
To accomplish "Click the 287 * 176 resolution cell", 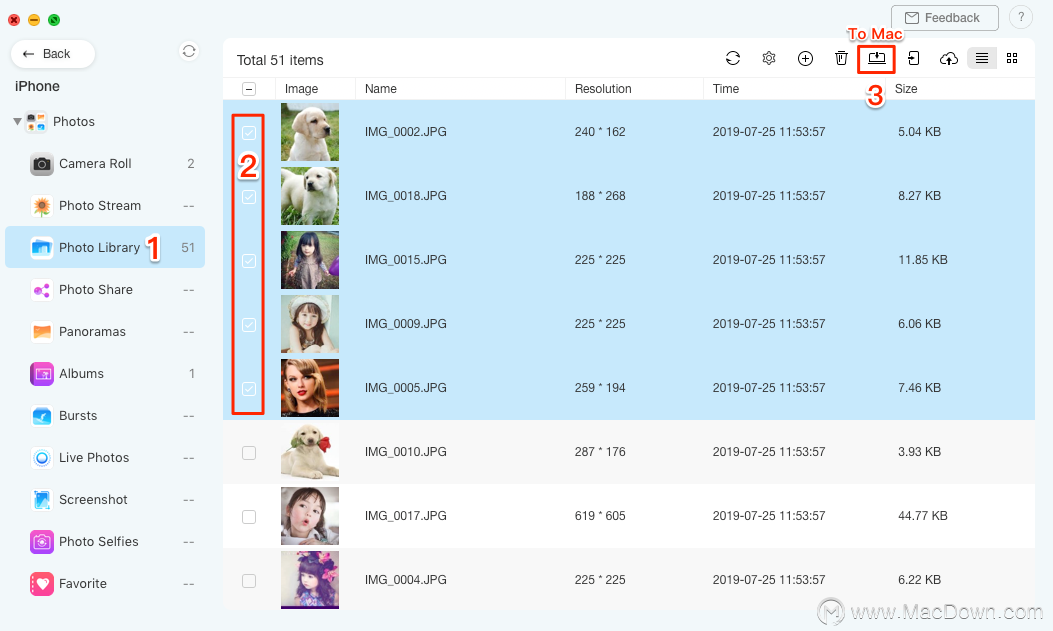I will click(x=600, y=452).
